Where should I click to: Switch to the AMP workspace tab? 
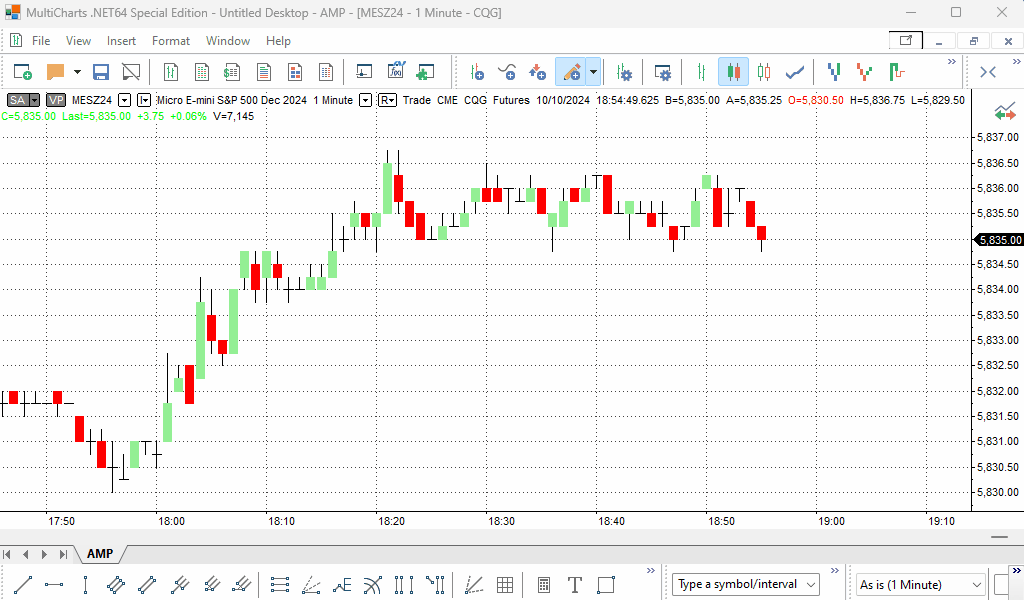pos(100,554)
